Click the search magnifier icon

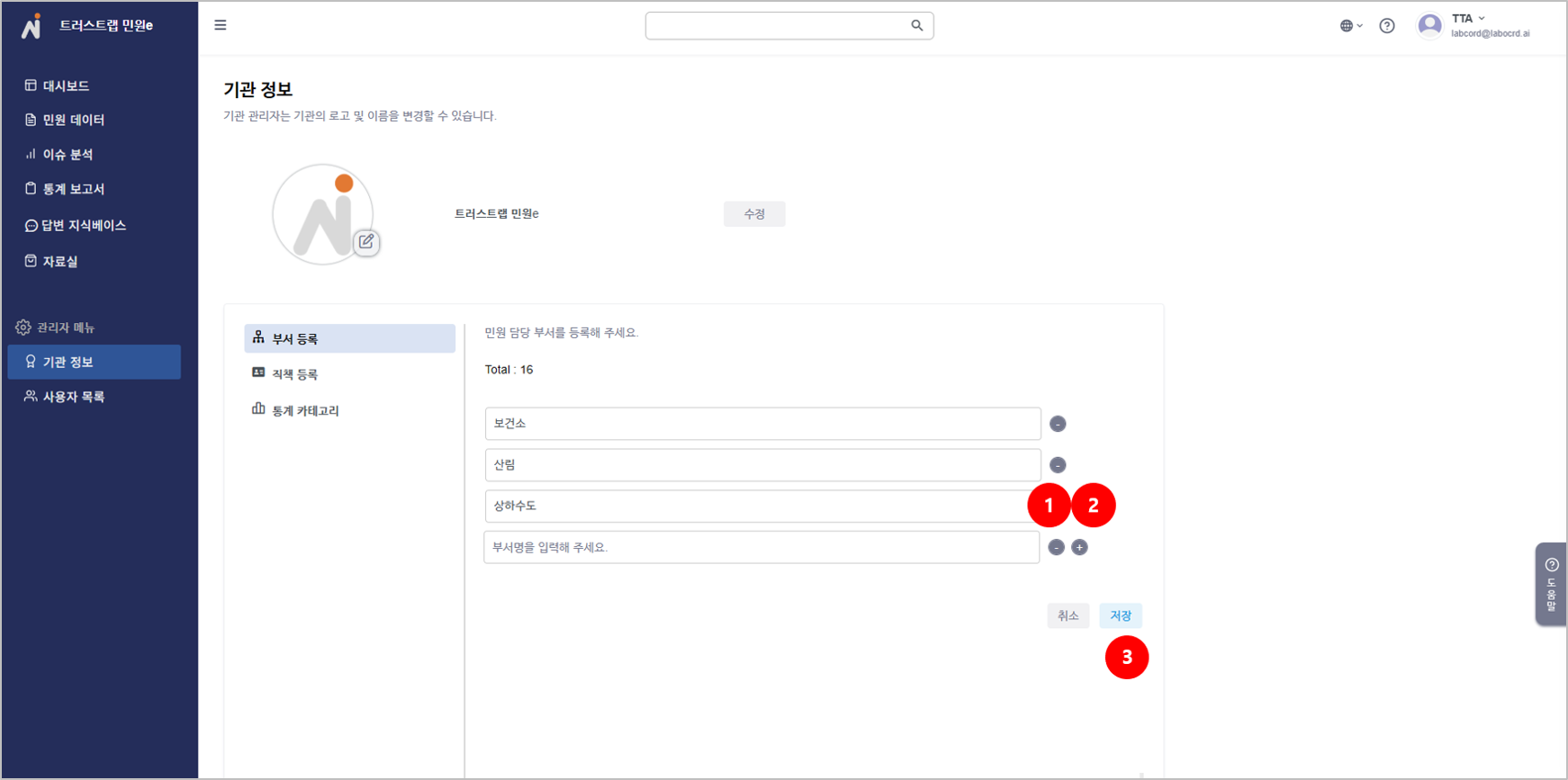pyautogui.click(x=916, y=25)
